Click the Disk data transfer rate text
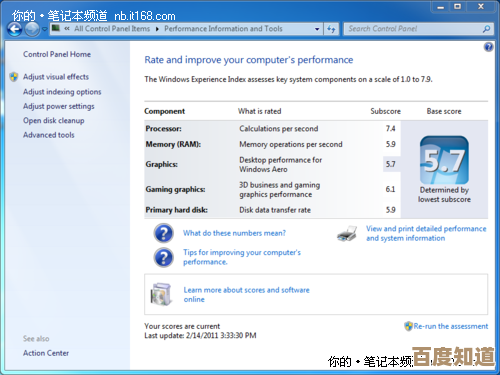 point(275,210)
